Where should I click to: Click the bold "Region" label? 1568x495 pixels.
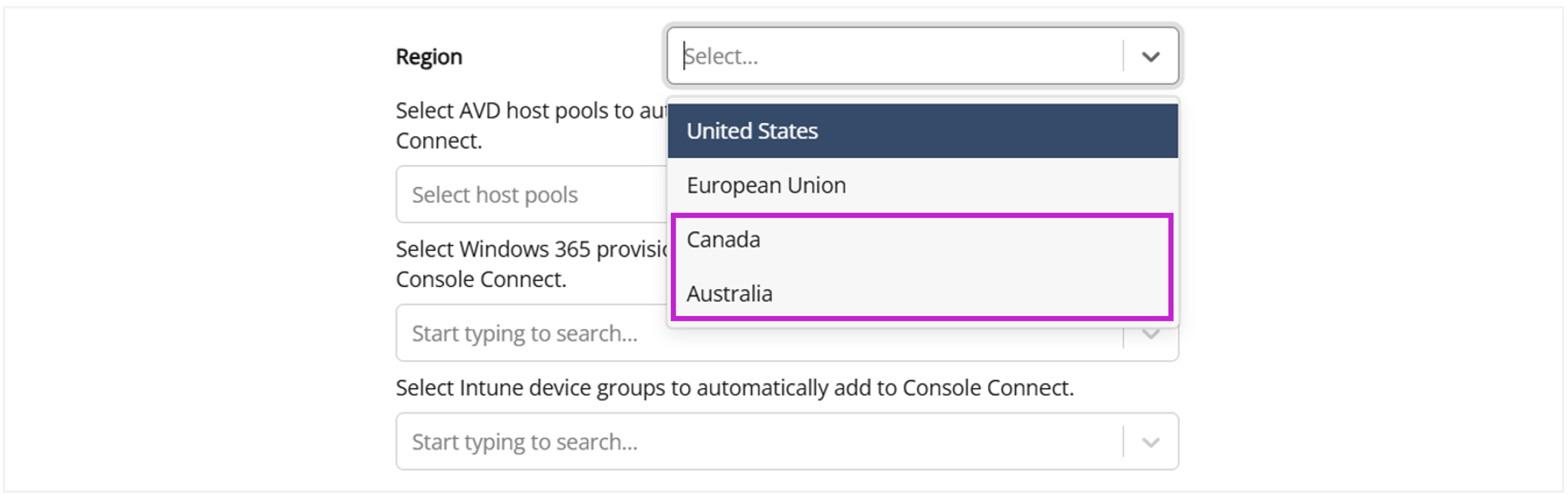point(429,57)
